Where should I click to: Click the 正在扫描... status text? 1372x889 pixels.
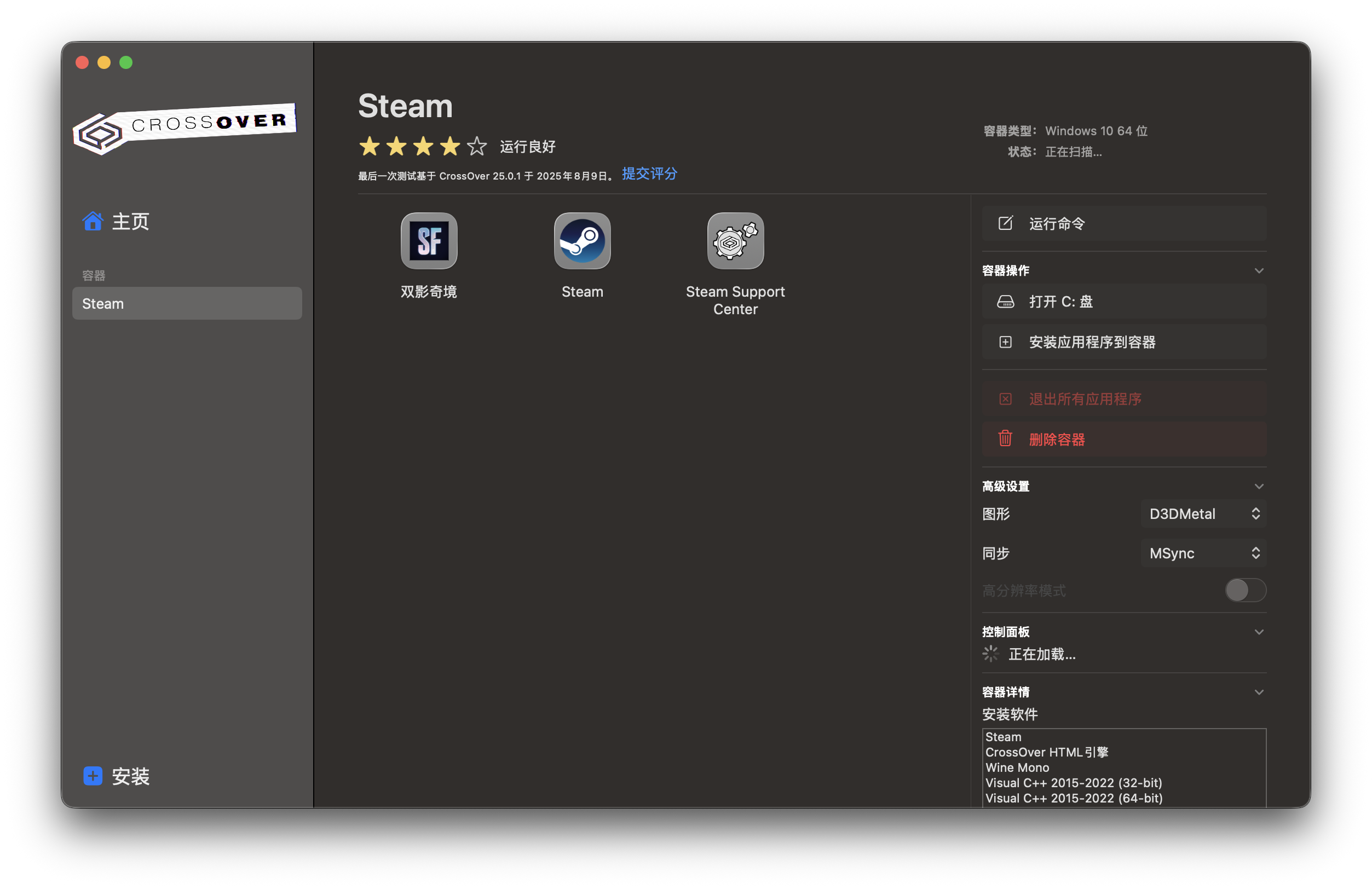click(1074, 152)
